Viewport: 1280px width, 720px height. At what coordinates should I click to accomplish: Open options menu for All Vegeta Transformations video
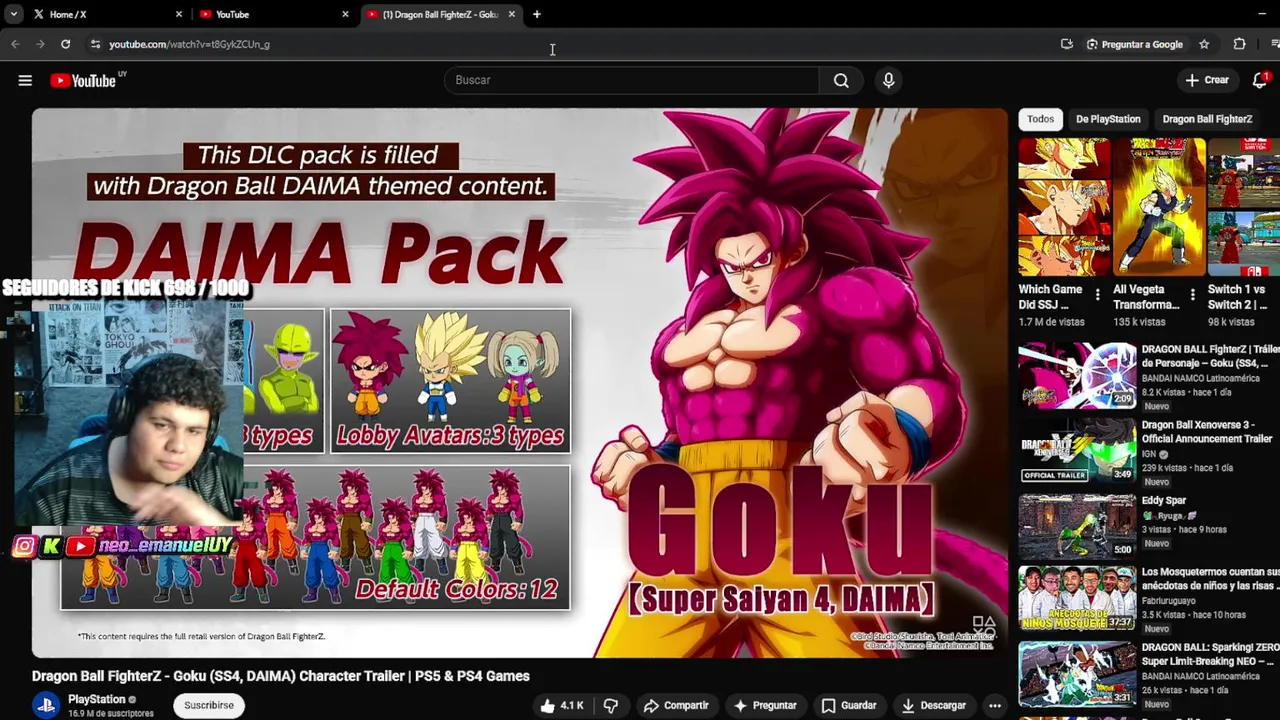1192,295
